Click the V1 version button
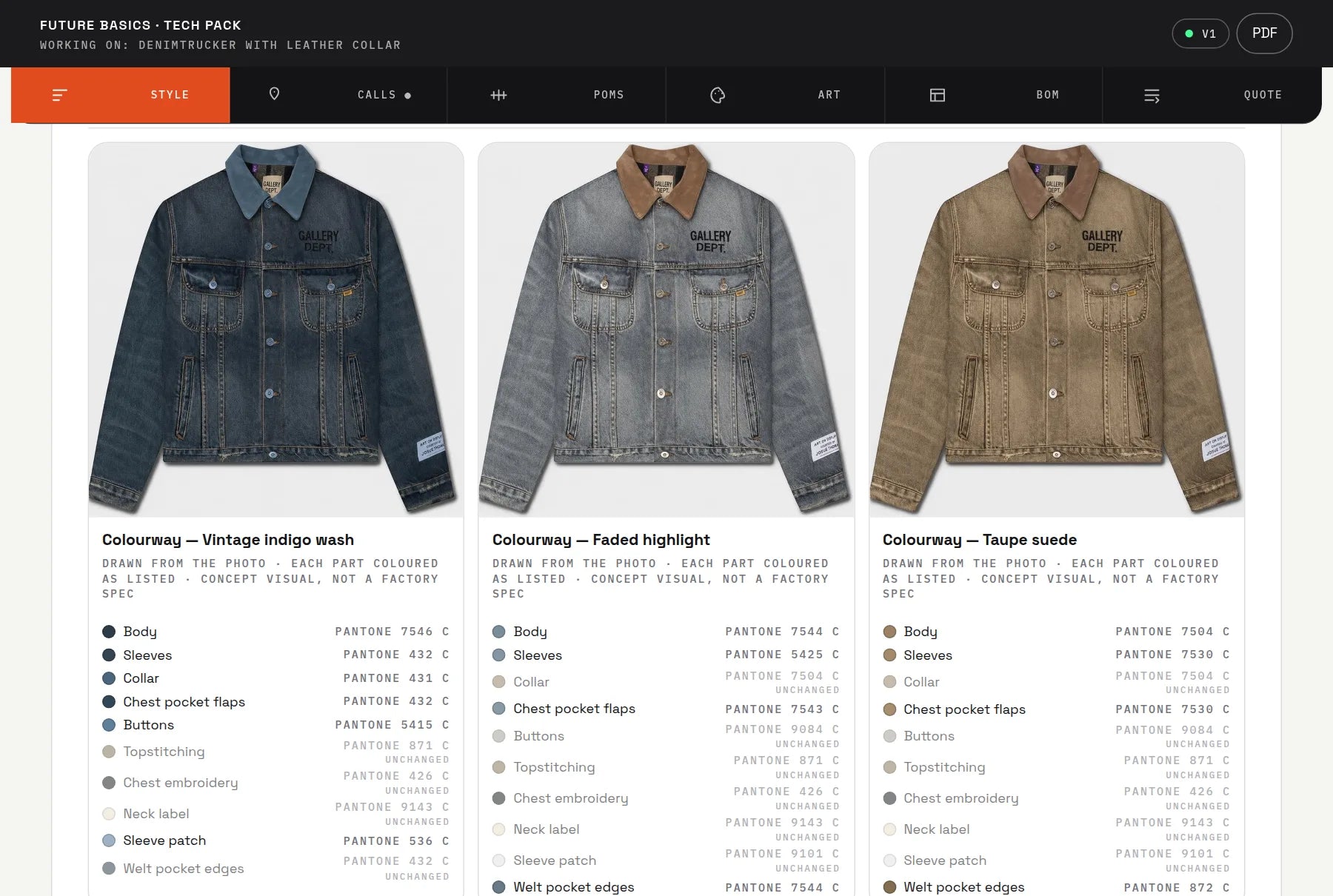The height and width of the screenshot is (896, 1333). 1200,34
